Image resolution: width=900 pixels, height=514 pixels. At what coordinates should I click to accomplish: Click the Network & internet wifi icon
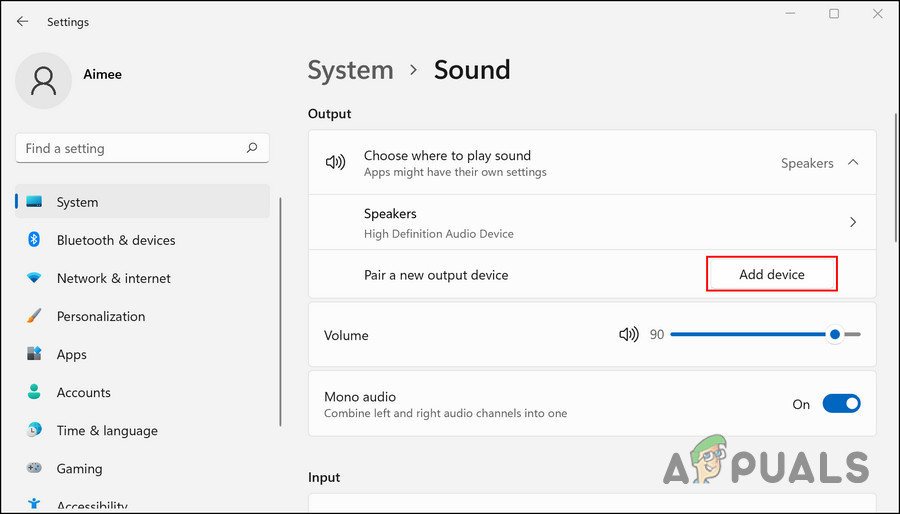tap(34, 278)
